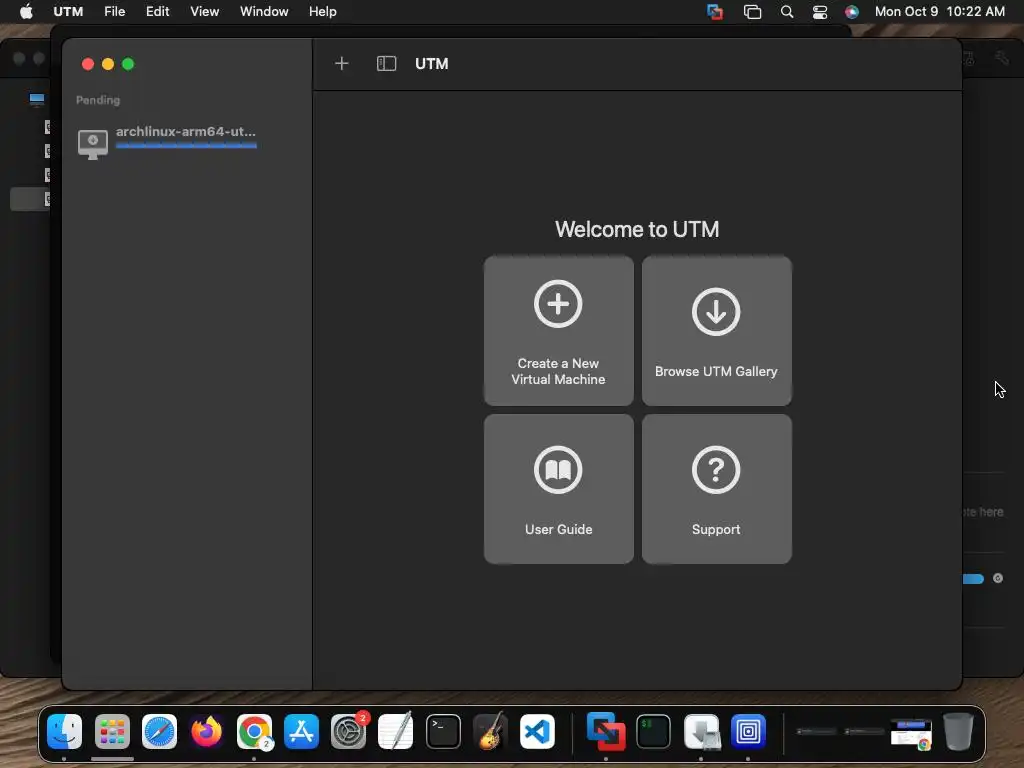Open the disk installer app in Dock

pos(701,731)
